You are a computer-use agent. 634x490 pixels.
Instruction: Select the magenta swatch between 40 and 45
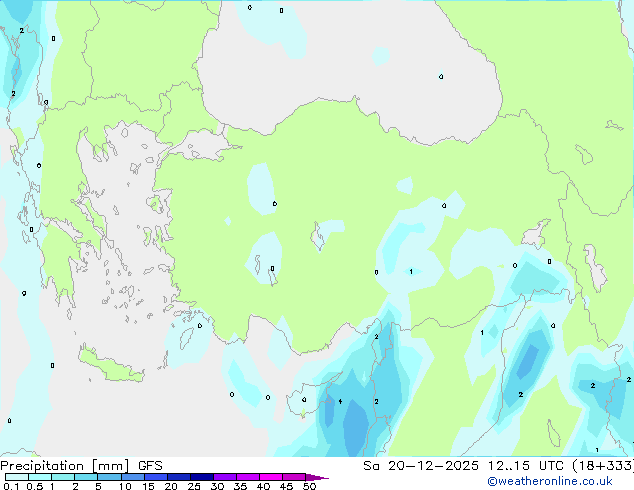click(271, 477)
